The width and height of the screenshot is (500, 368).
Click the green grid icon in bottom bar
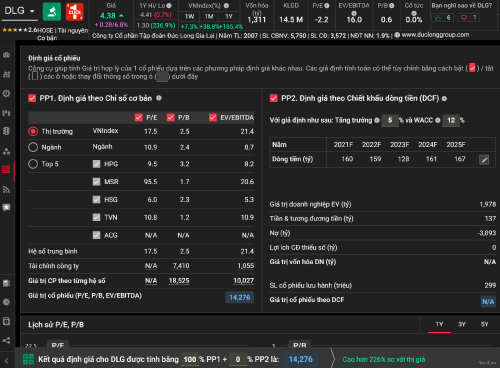[28, 359]
